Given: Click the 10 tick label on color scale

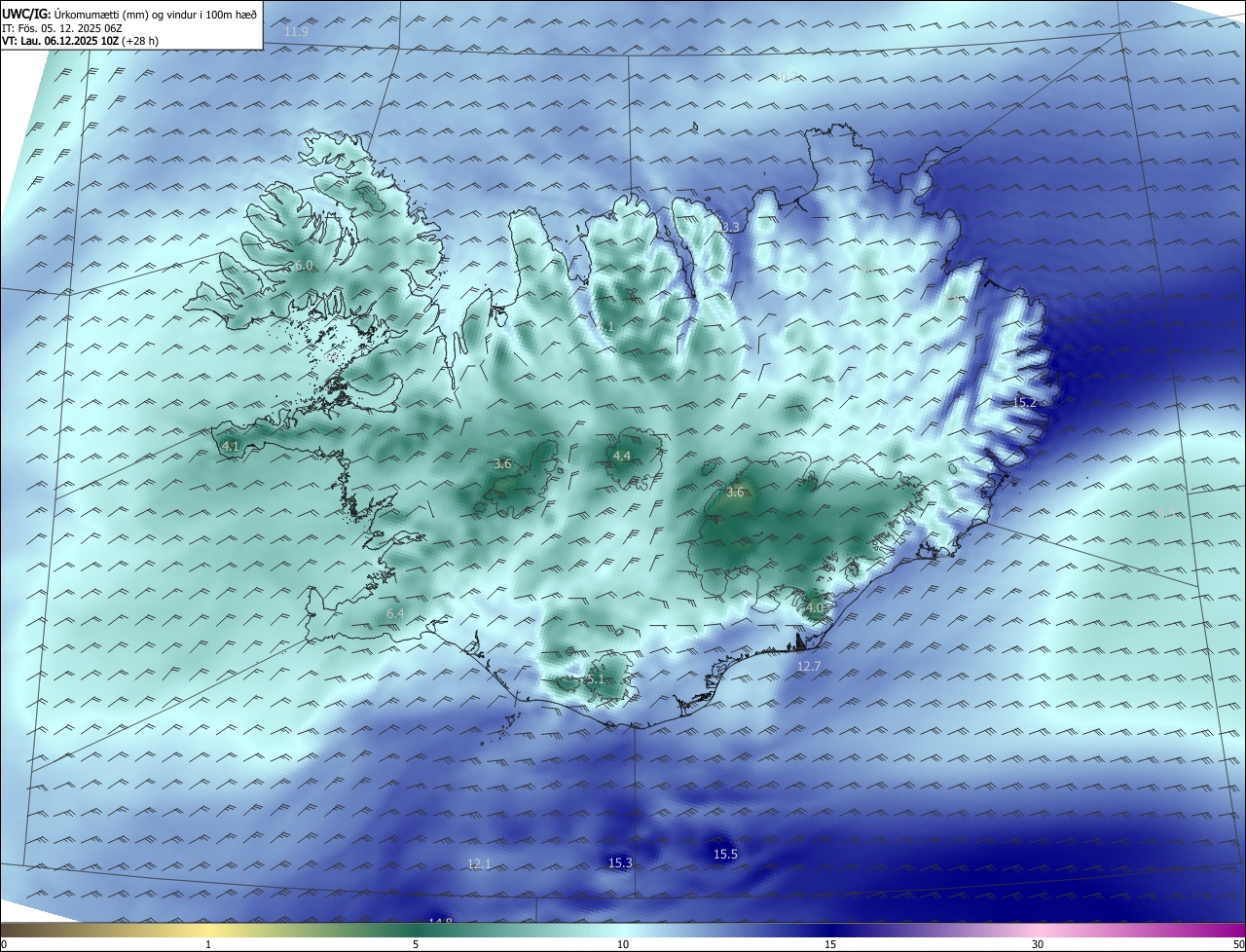Looking at the screenshot, I should 623,944.
